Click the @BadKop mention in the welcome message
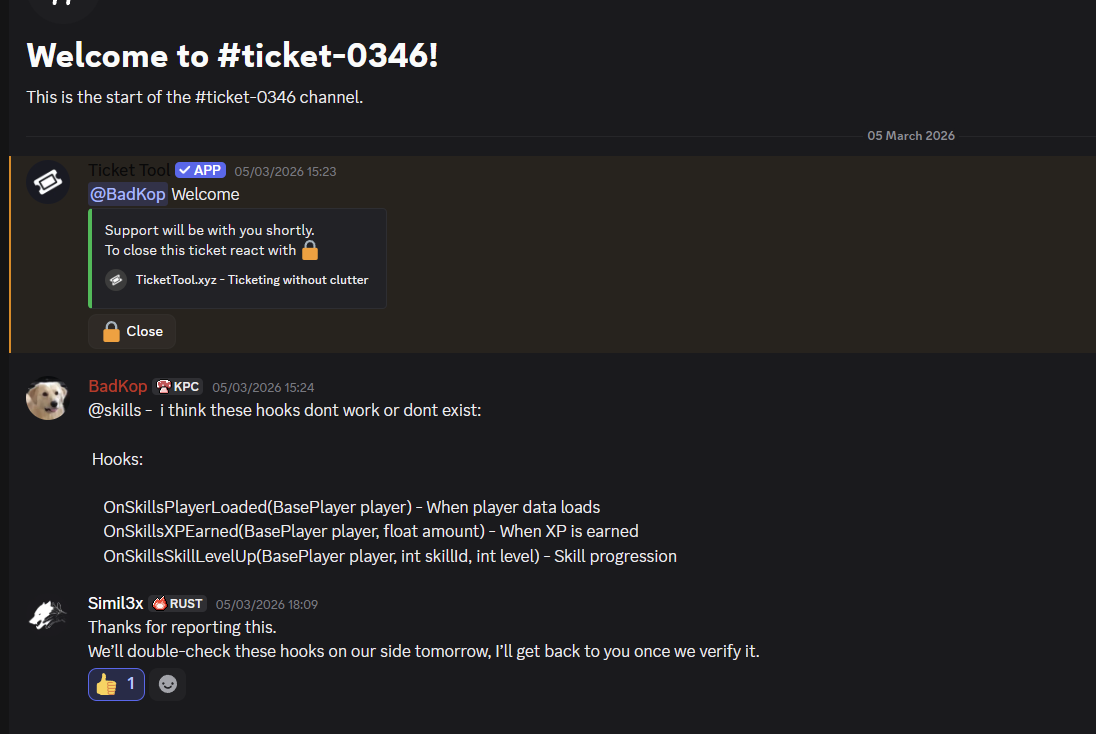The width and height of the screenshot is (1096, 734). (x=126, y=194)
